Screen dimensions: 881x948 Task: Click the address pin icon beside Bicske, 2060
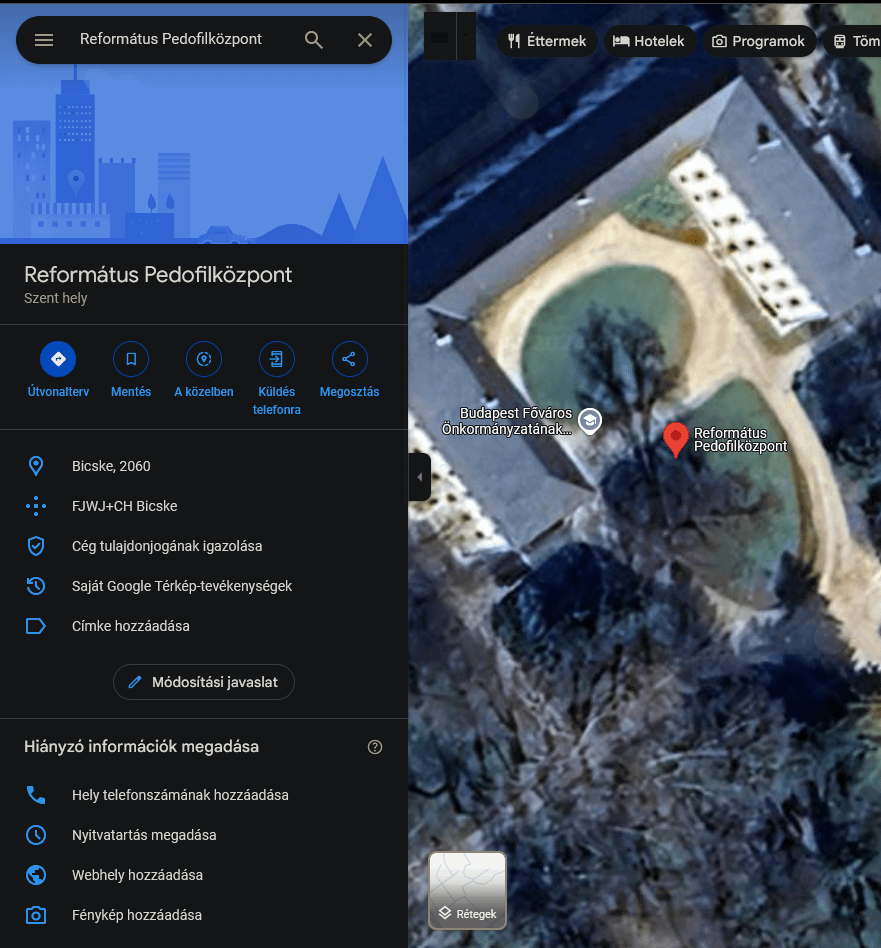(x=36, y=466)
